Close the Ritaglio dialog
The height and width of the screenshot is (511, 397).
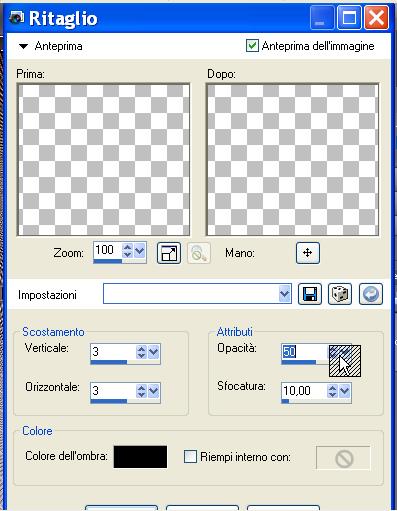click(x=376, y=17)
